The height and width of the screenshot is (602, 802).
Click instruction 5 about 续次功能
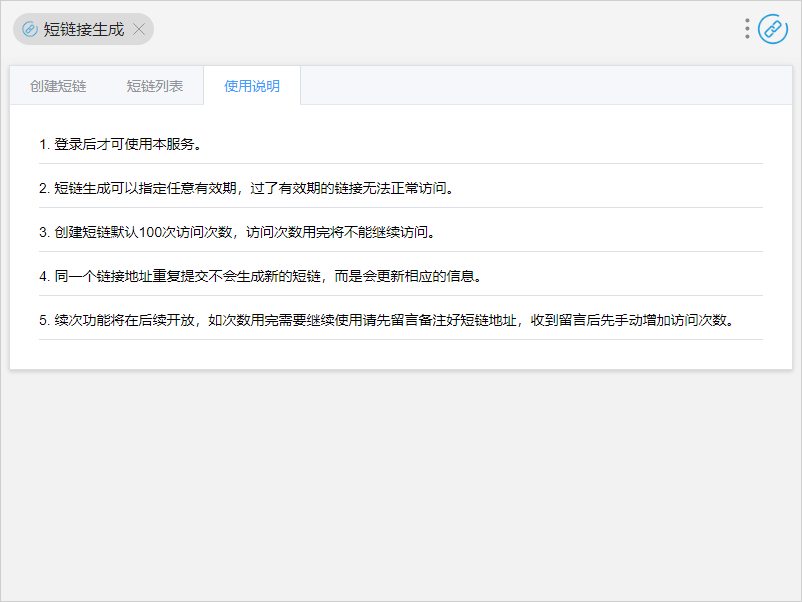387,320
